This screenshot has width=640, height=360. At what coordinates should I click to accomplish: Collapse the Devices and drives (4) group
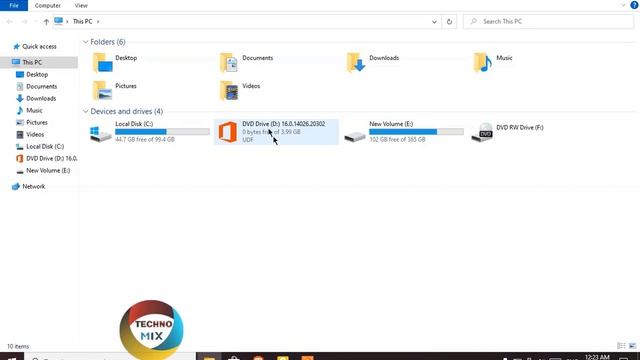tap(85, 111)
